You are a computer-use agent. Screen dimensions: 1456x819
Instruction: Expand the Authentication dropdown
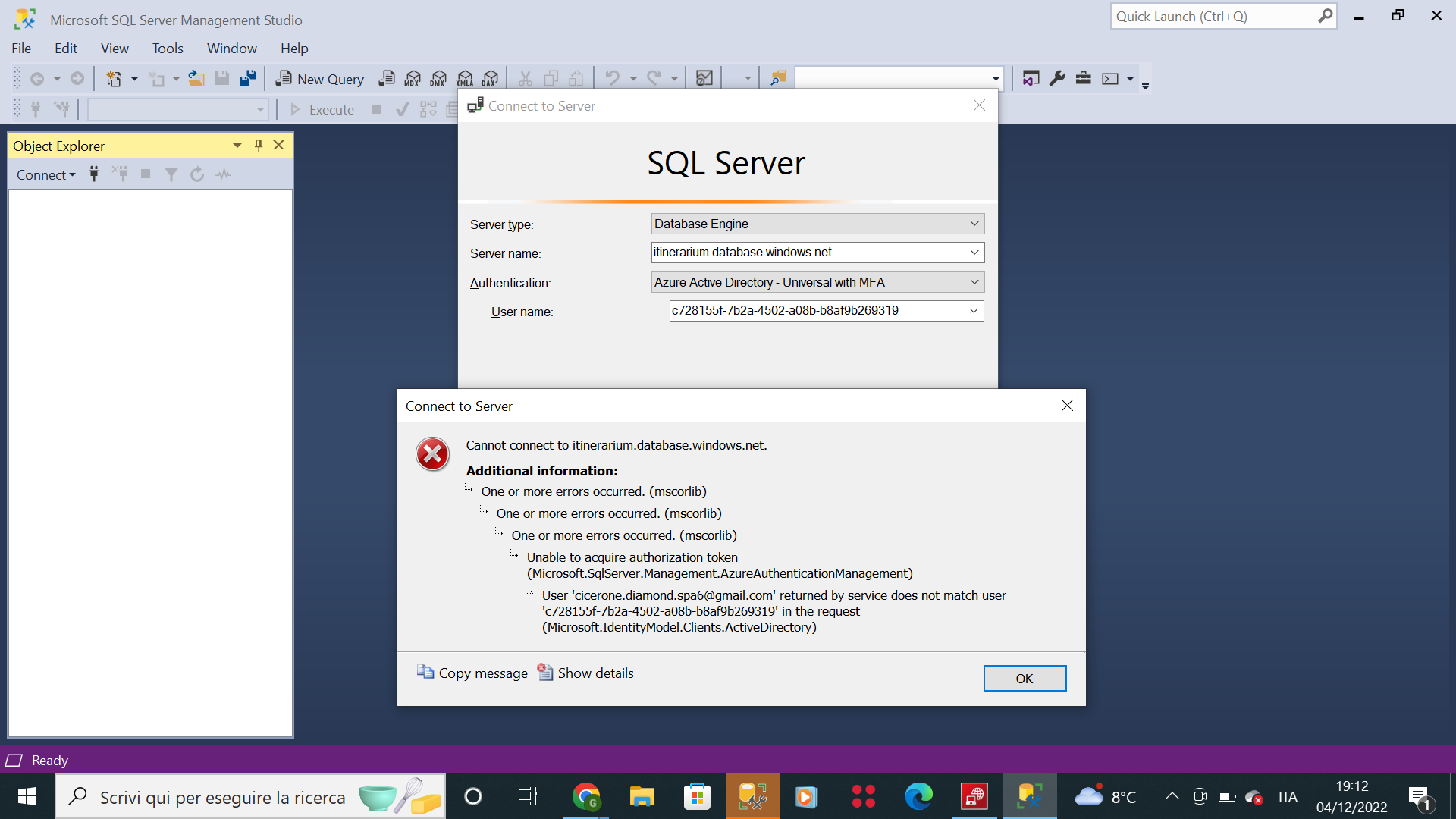[974, 282]
